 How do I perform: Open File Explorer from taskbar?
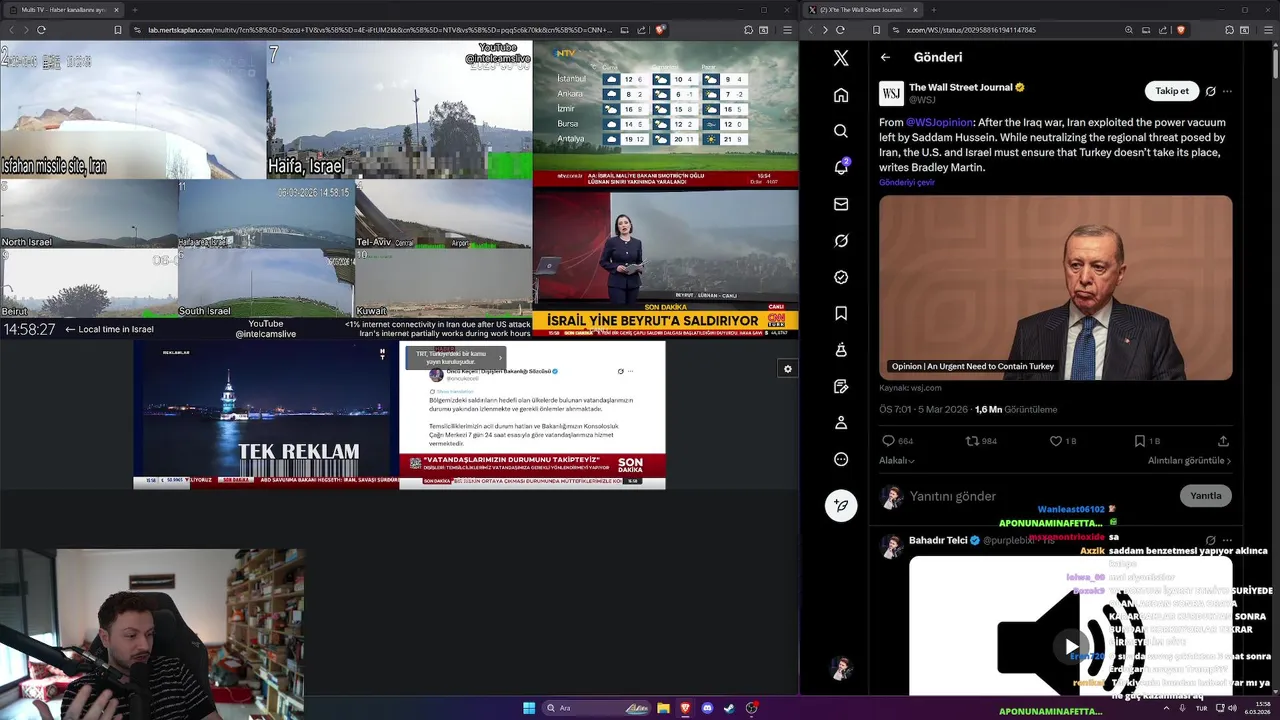(663, 708)
